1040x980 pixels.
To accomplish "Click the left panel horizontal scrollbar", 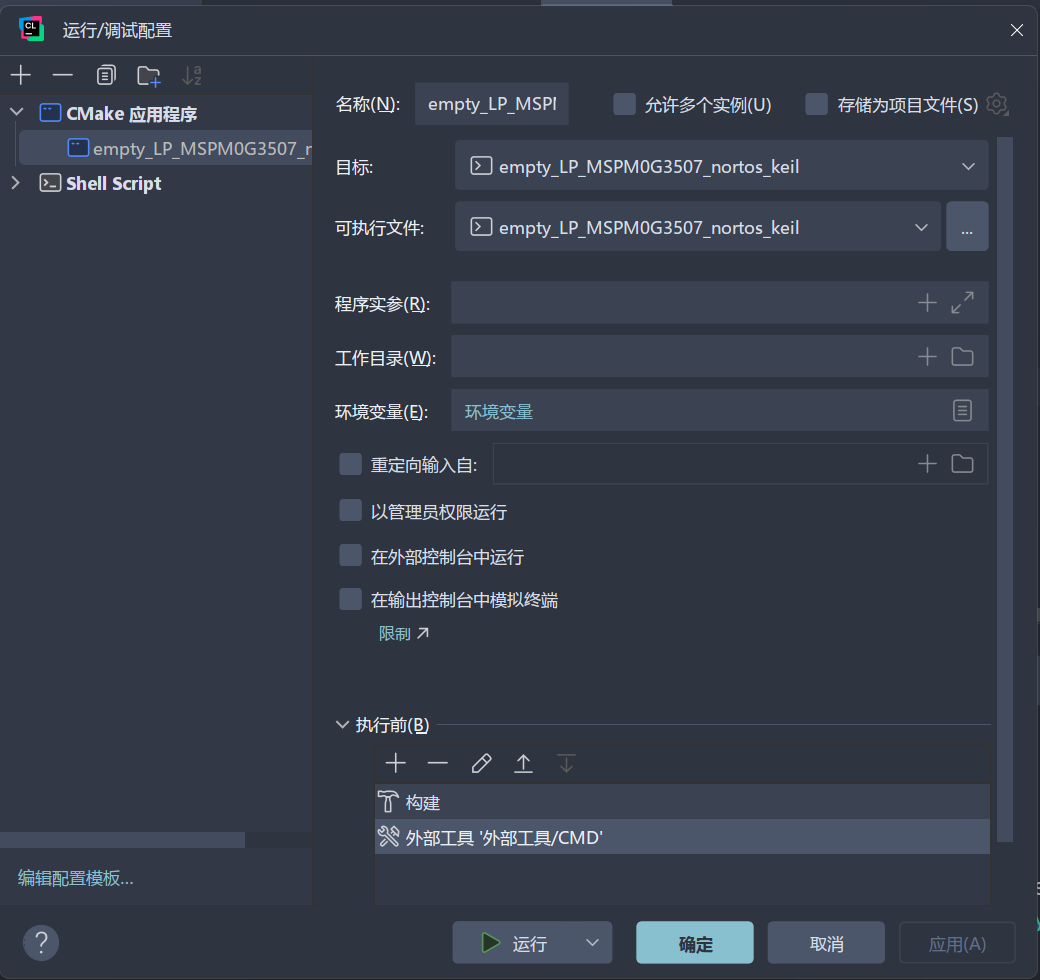I will coord(122,839).
